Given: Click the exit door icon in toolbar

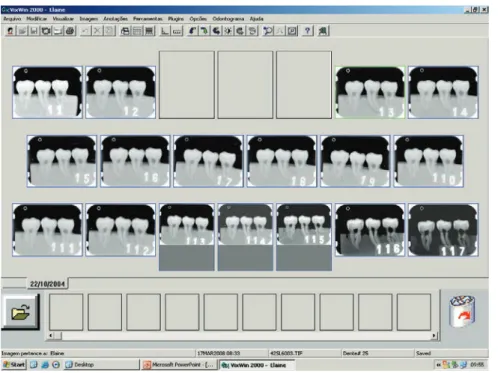Looking at the screenshot, I should (323, 31).
